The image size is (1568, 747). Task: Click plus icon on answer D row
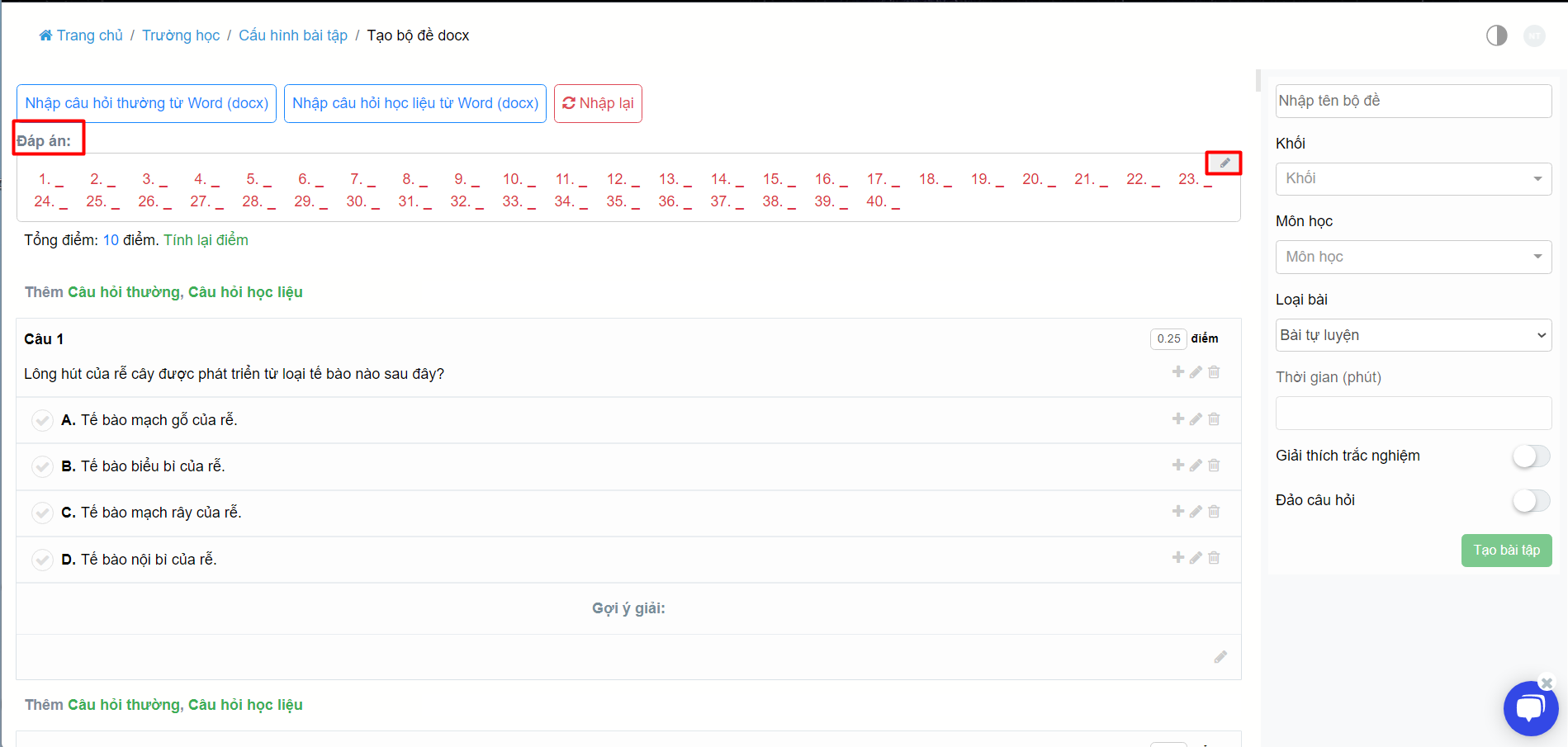(x=1178, y=558)
